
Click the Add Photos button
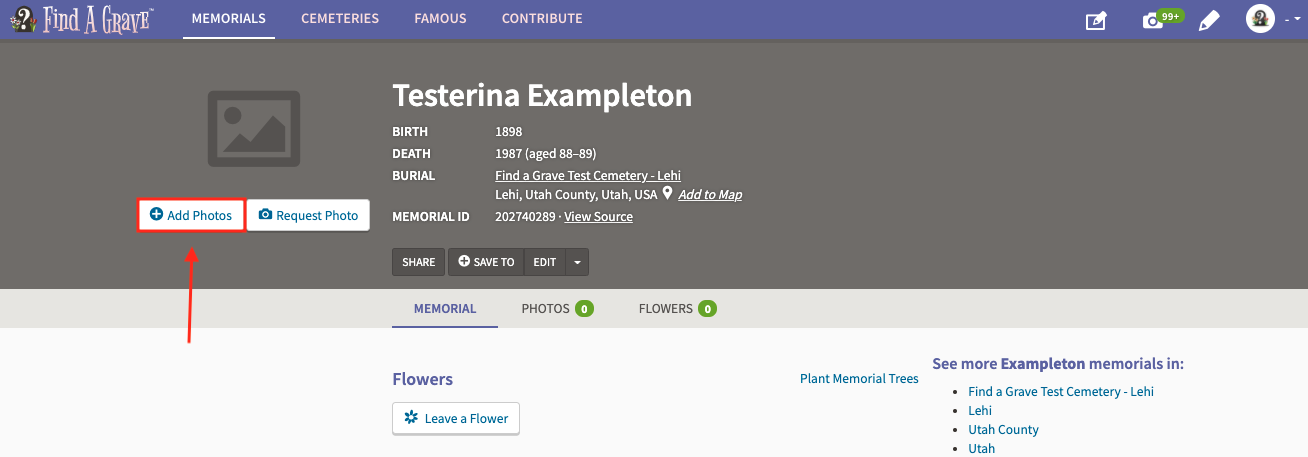tap(191, 215)
